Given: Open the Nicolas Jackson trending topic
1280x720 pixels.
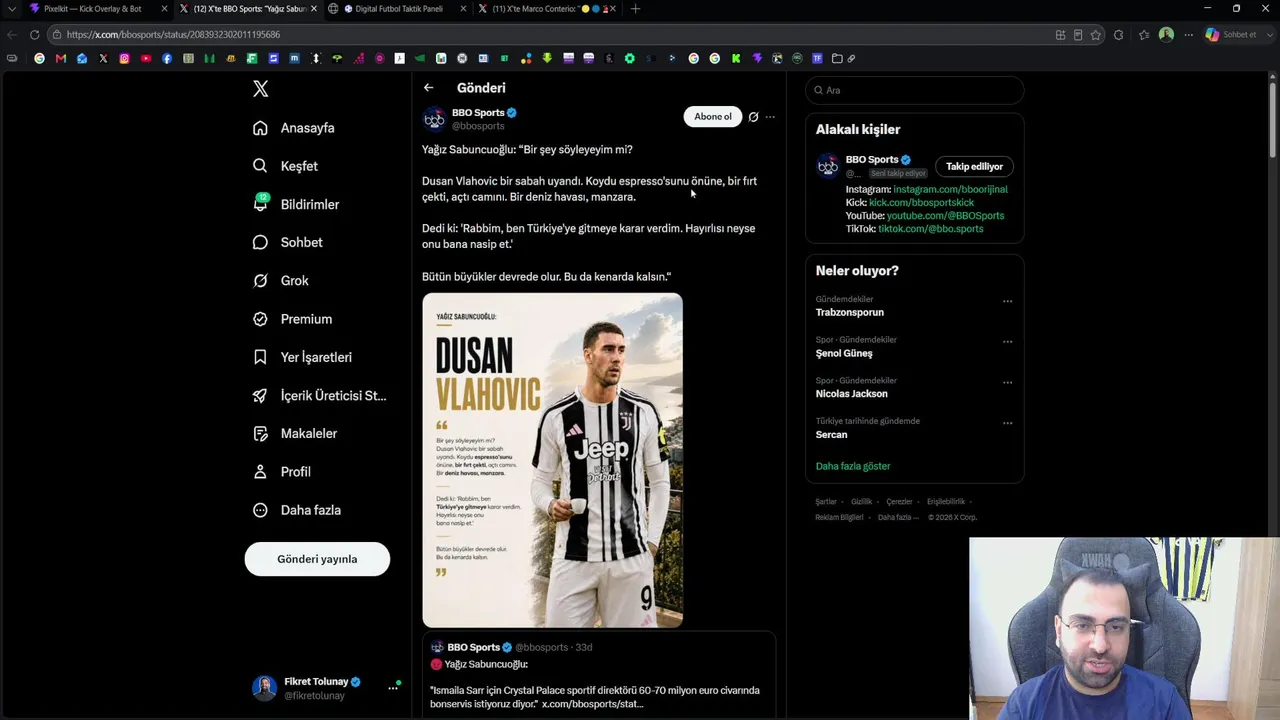Looking at the screenshot, I should click(852, 394).
